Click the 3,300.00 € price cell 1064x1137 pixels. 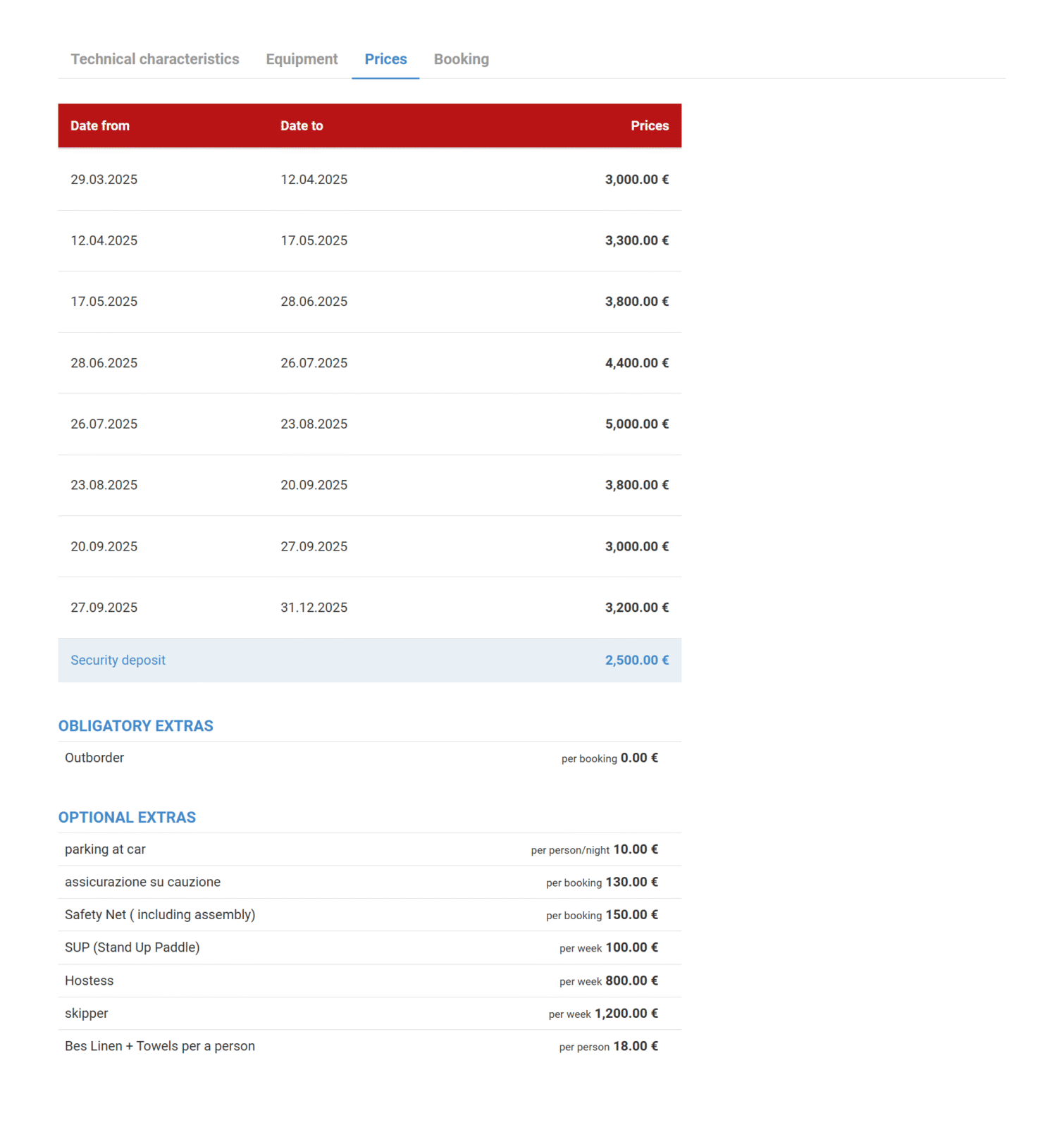636,241
